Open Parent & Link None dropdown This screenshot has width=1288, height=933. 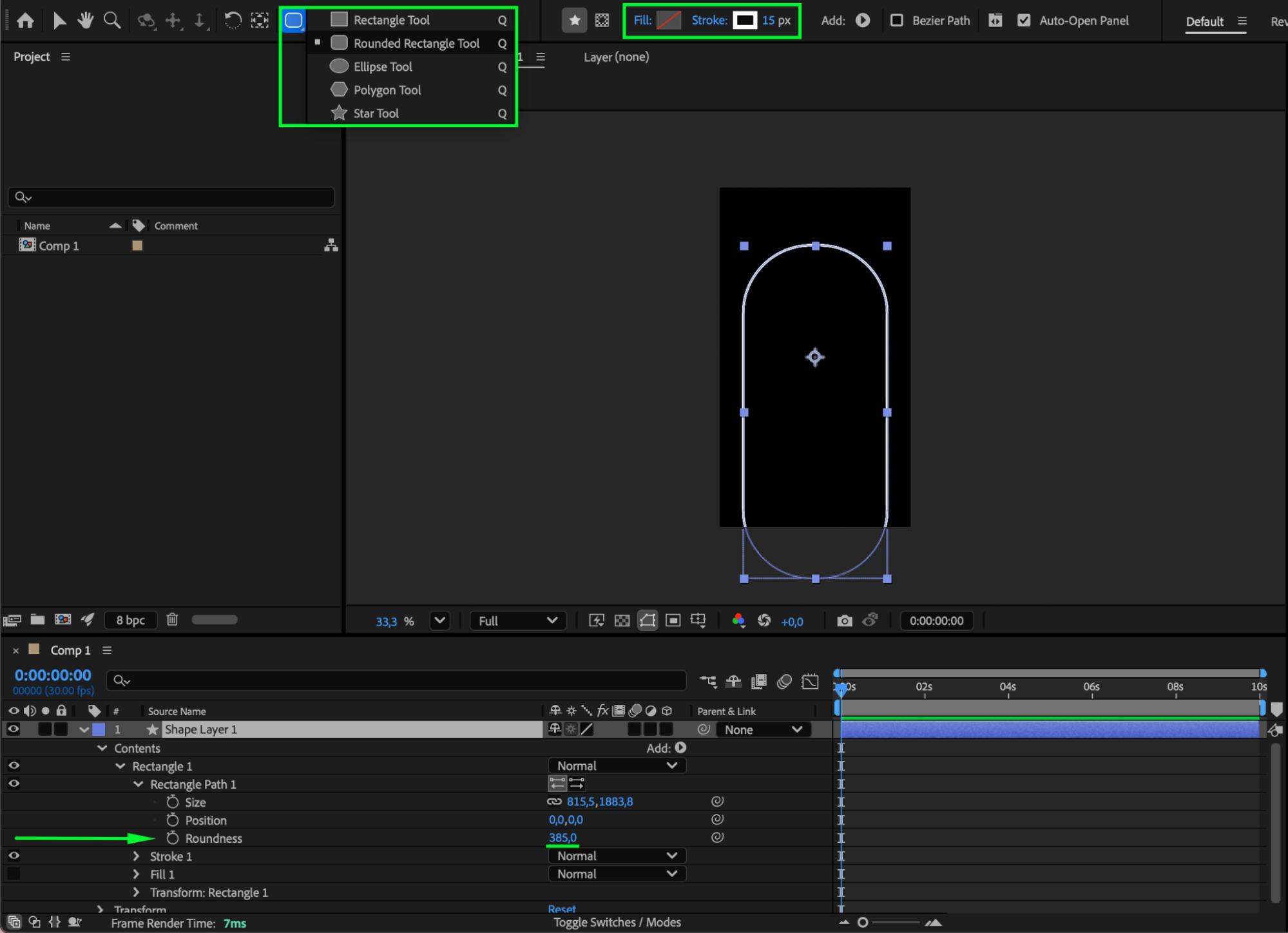[762, 729]
